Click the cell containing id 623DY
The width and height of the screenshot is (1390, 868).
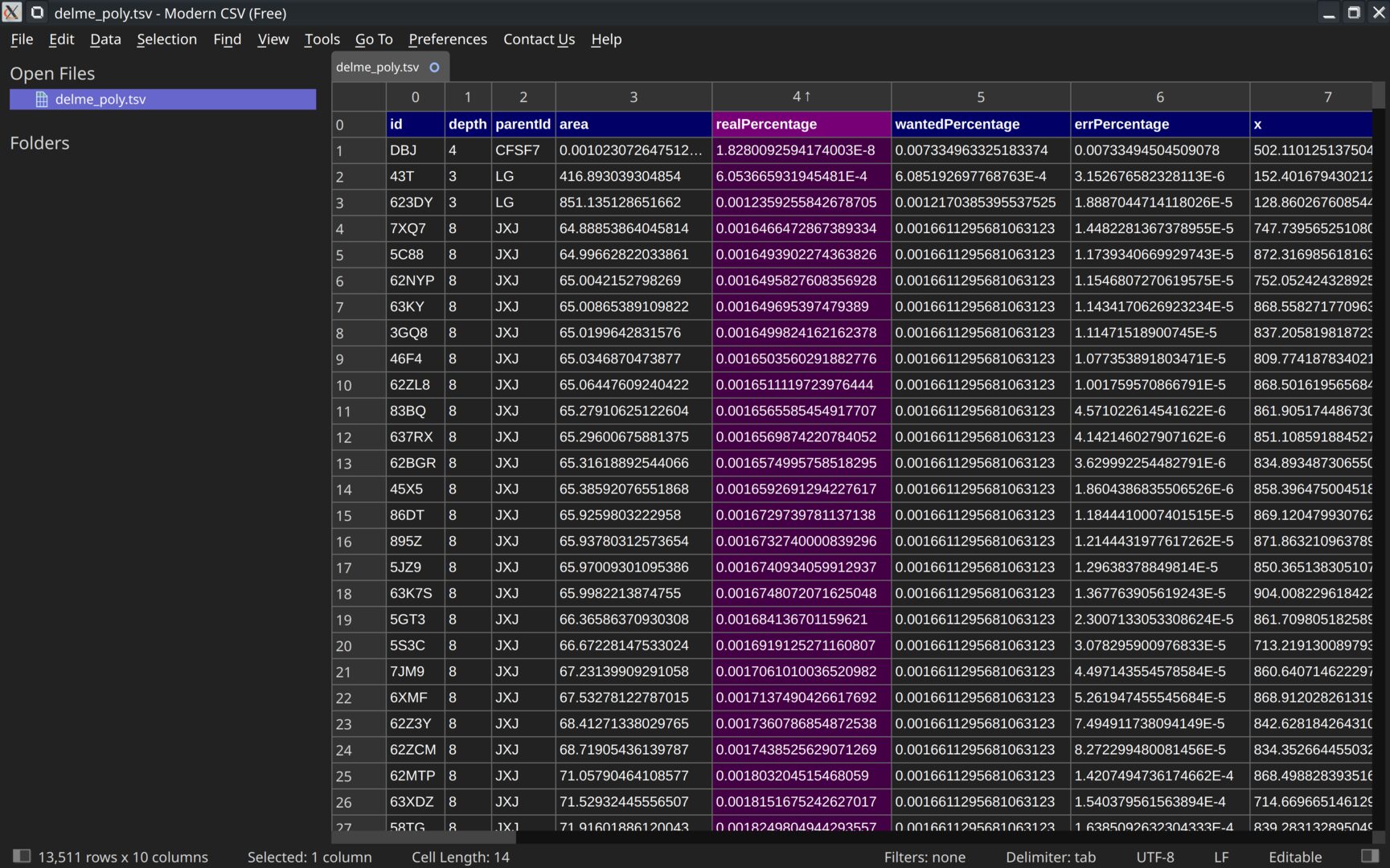point(416,203)
